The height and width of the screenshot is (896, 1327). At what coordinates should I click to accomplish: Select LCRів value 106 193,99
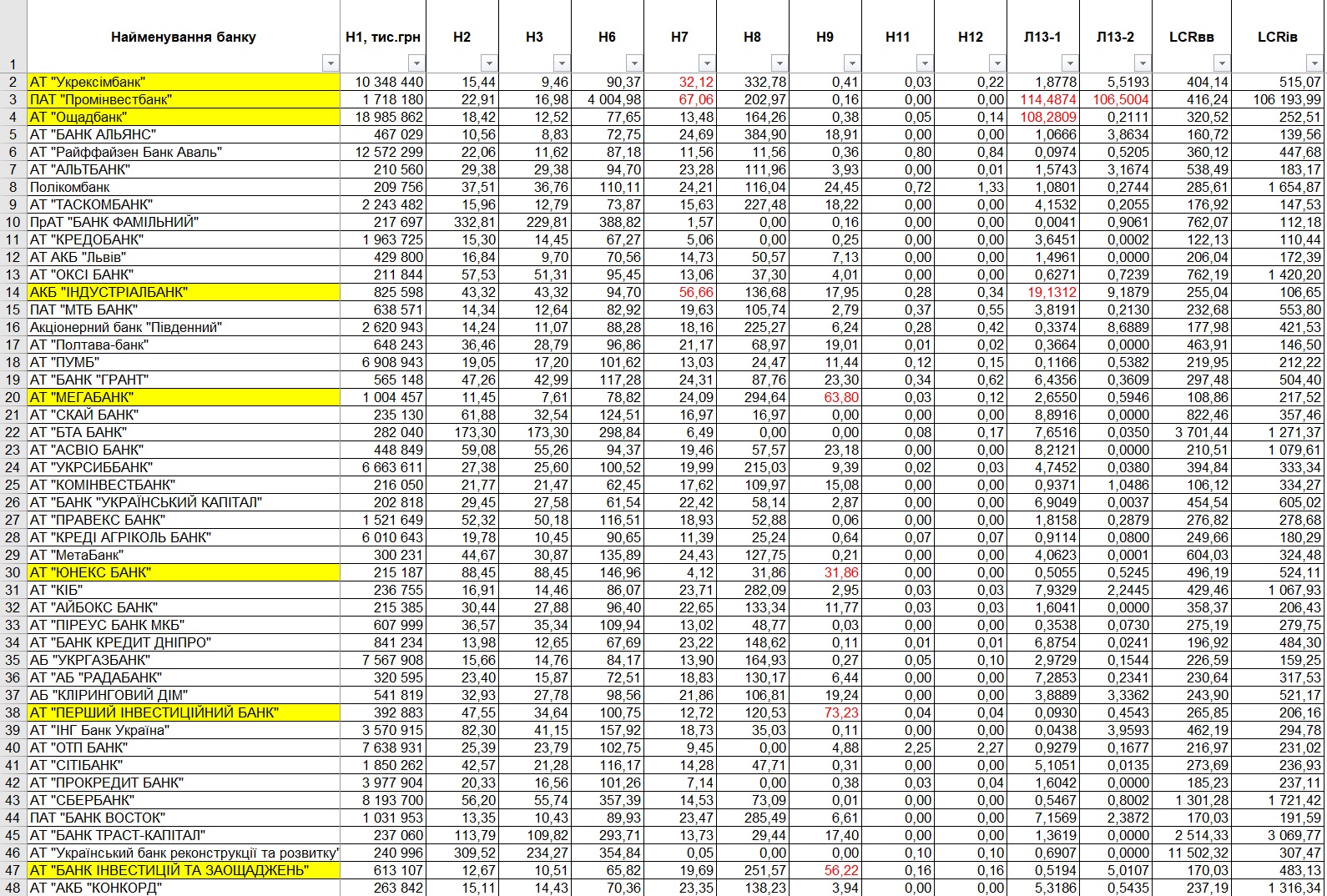(1278, 99)
